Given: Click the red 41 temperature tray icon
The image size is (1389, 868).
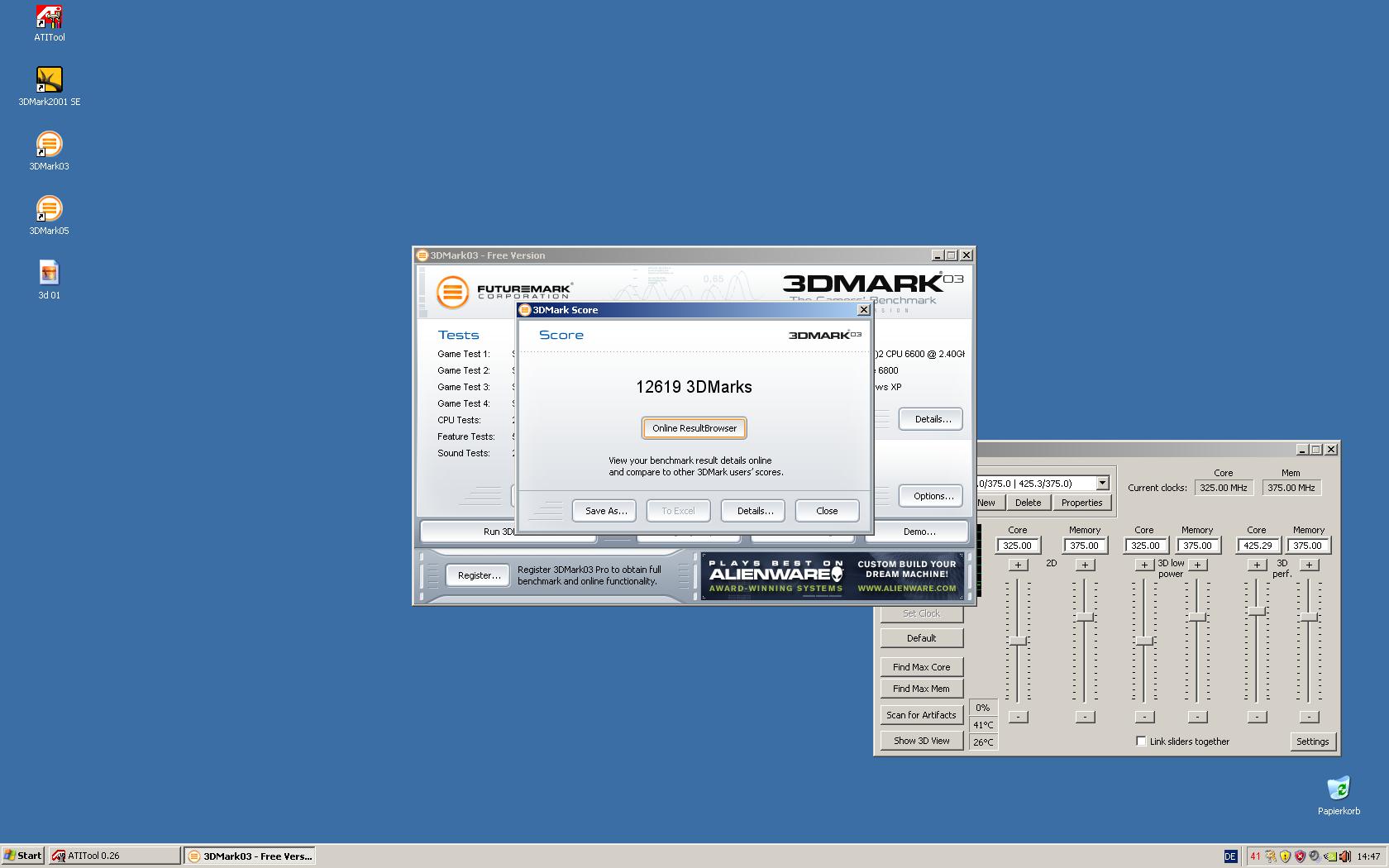Looking at the screenshot, I should pos(1255,856).
